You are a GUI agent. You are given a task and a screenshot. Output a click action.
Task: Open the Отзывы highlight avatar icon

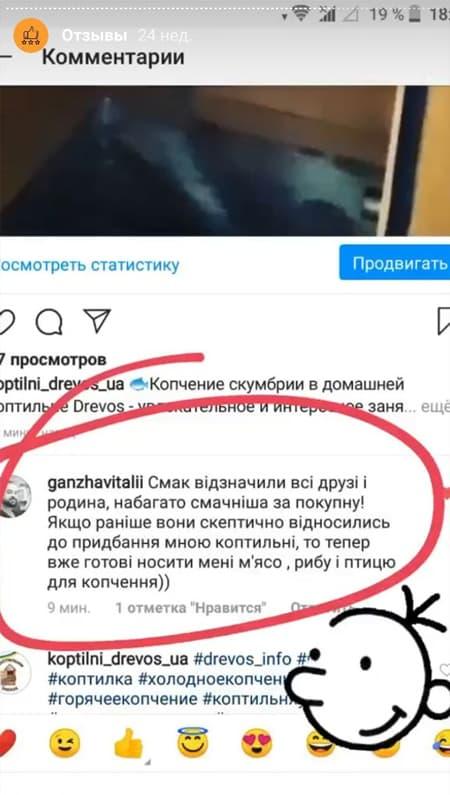tap(31, 35)
